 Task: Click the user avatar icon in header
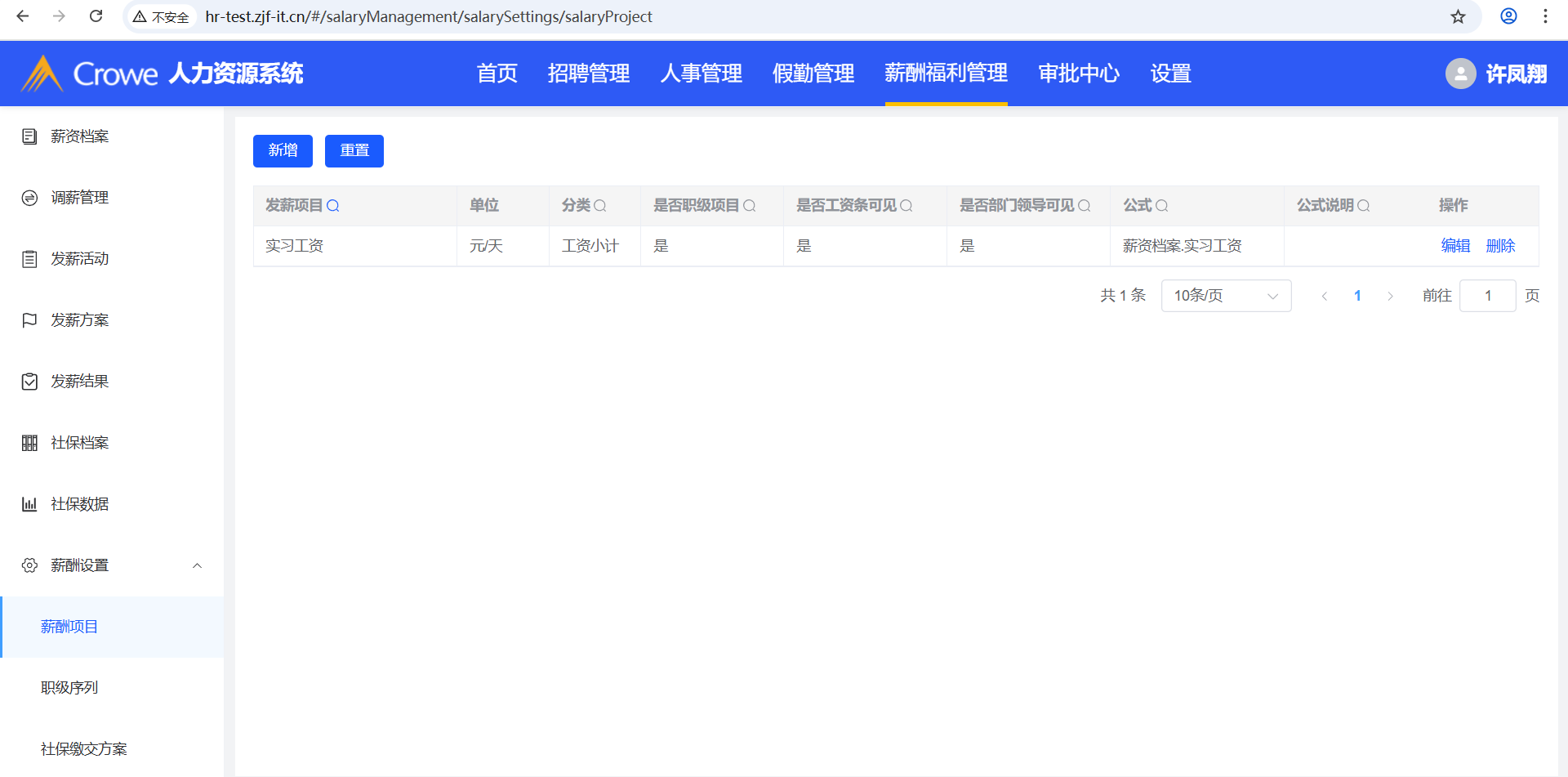tap(1460, 74)
